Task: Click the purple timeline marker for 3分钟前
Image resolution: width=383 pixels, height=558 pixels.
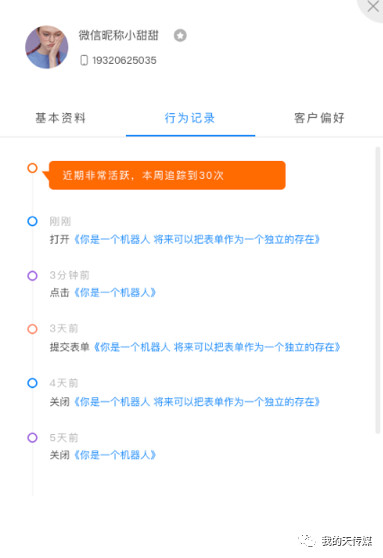Action: (32, 275)
